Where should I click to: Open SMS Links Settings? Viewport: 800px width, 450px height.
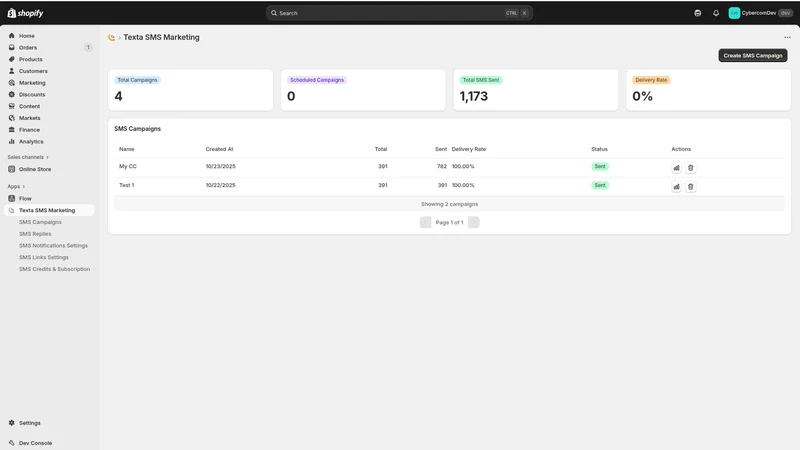(44, 257)
